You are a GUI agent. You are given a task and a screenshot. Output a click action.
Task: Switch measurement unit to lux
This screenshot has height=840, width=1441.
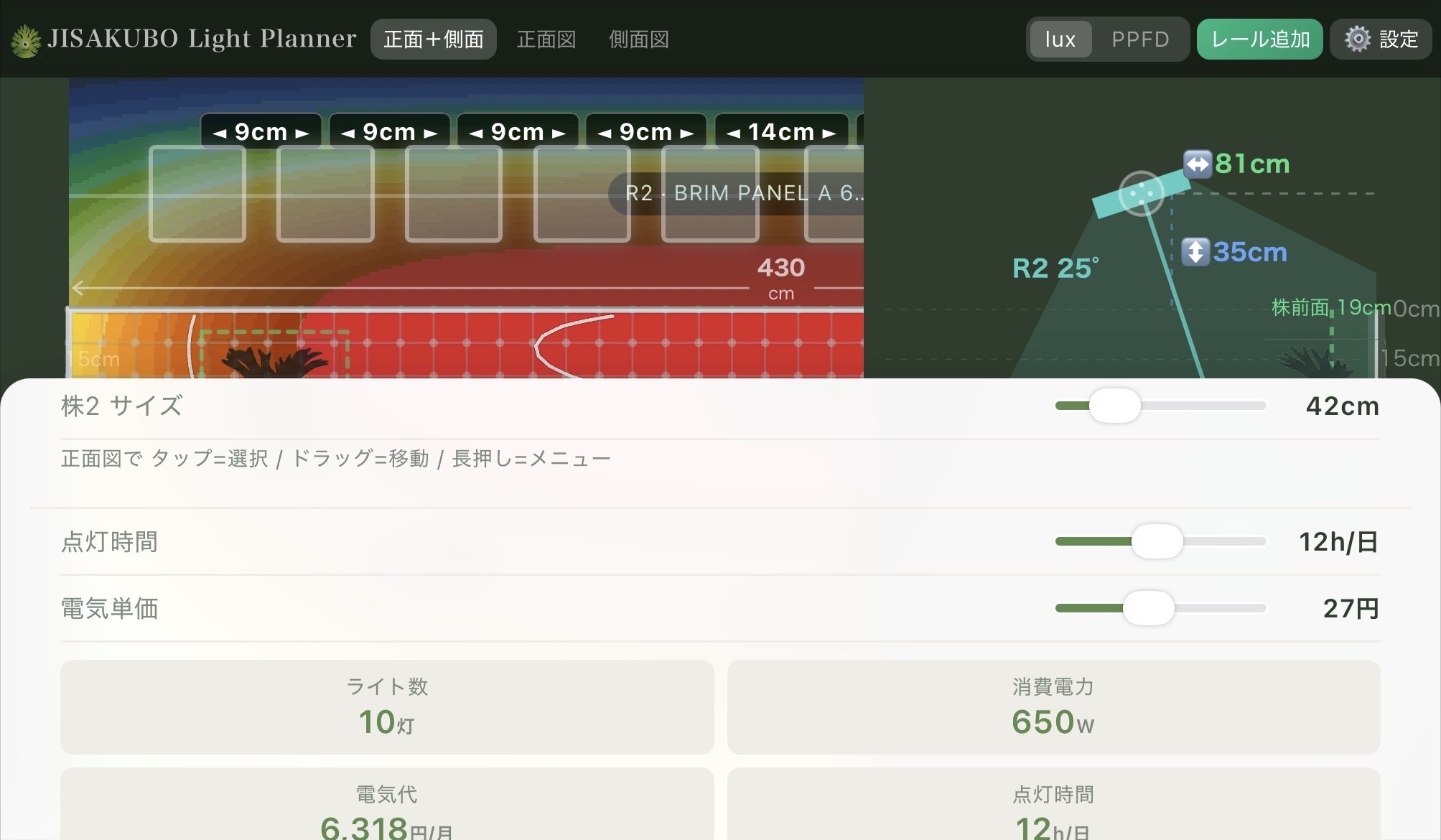1059,39
